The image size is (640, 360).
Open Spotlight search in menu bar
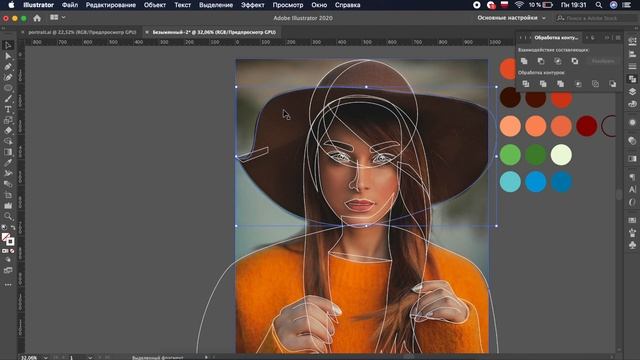point(598,5)
